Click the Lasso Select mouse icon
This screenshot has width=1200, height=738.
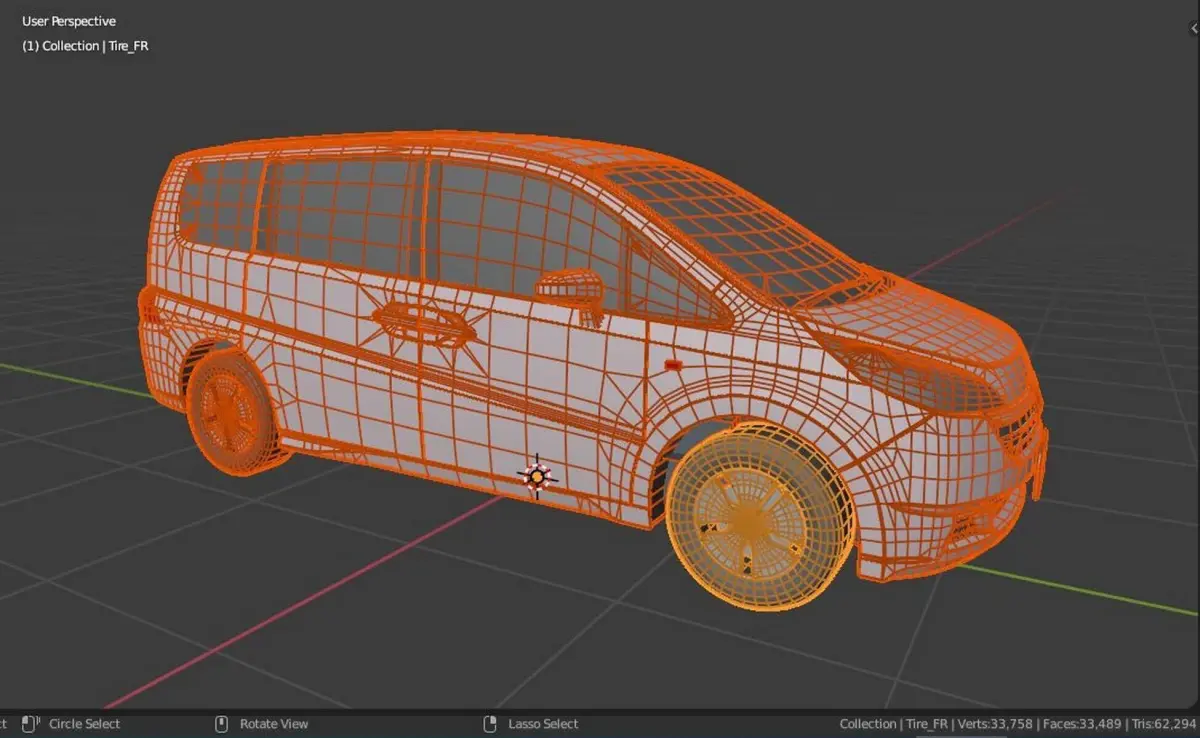point(490,723)
